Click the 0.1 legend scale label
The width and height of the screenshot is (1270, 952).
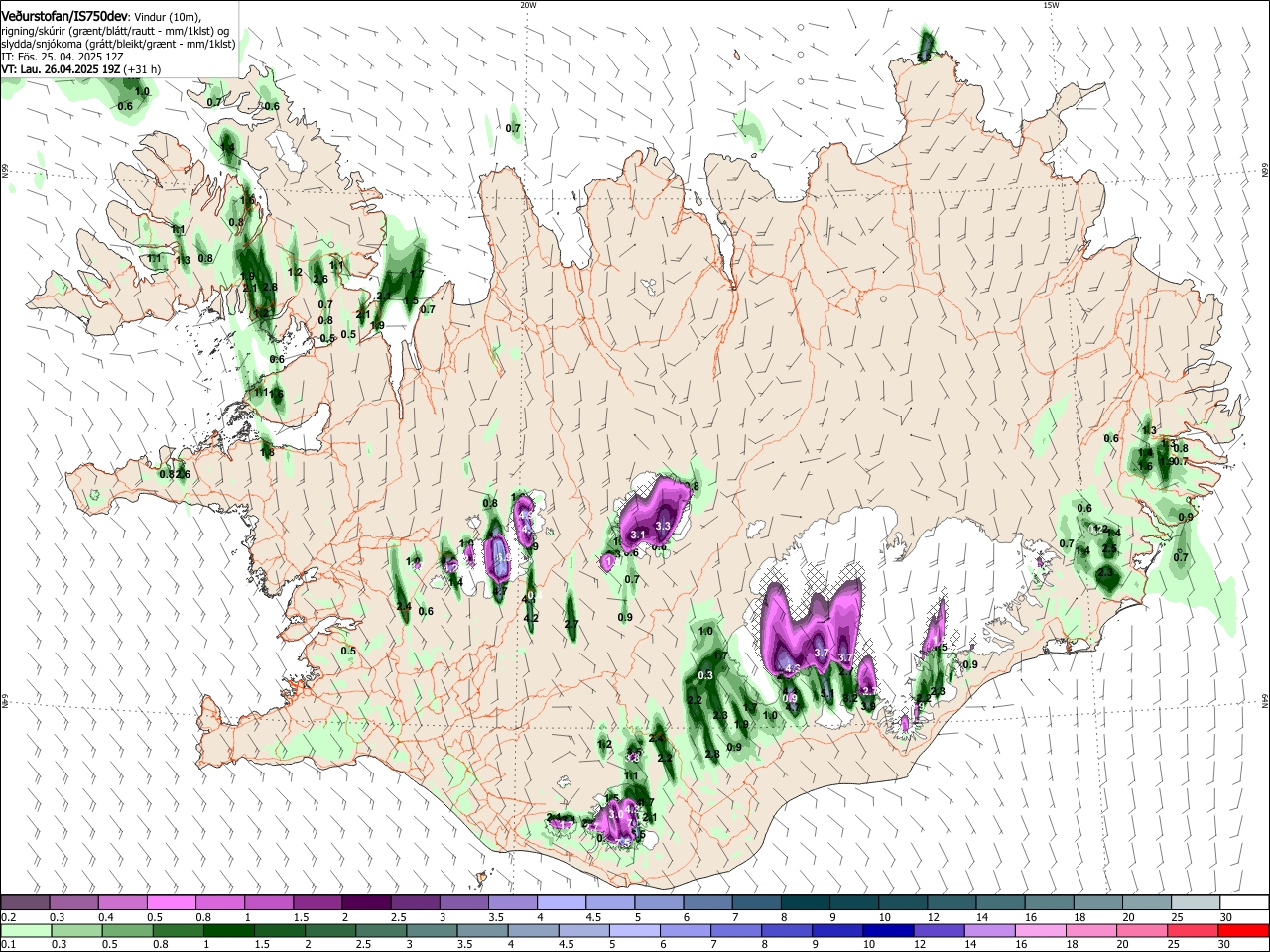click(7, 944)
